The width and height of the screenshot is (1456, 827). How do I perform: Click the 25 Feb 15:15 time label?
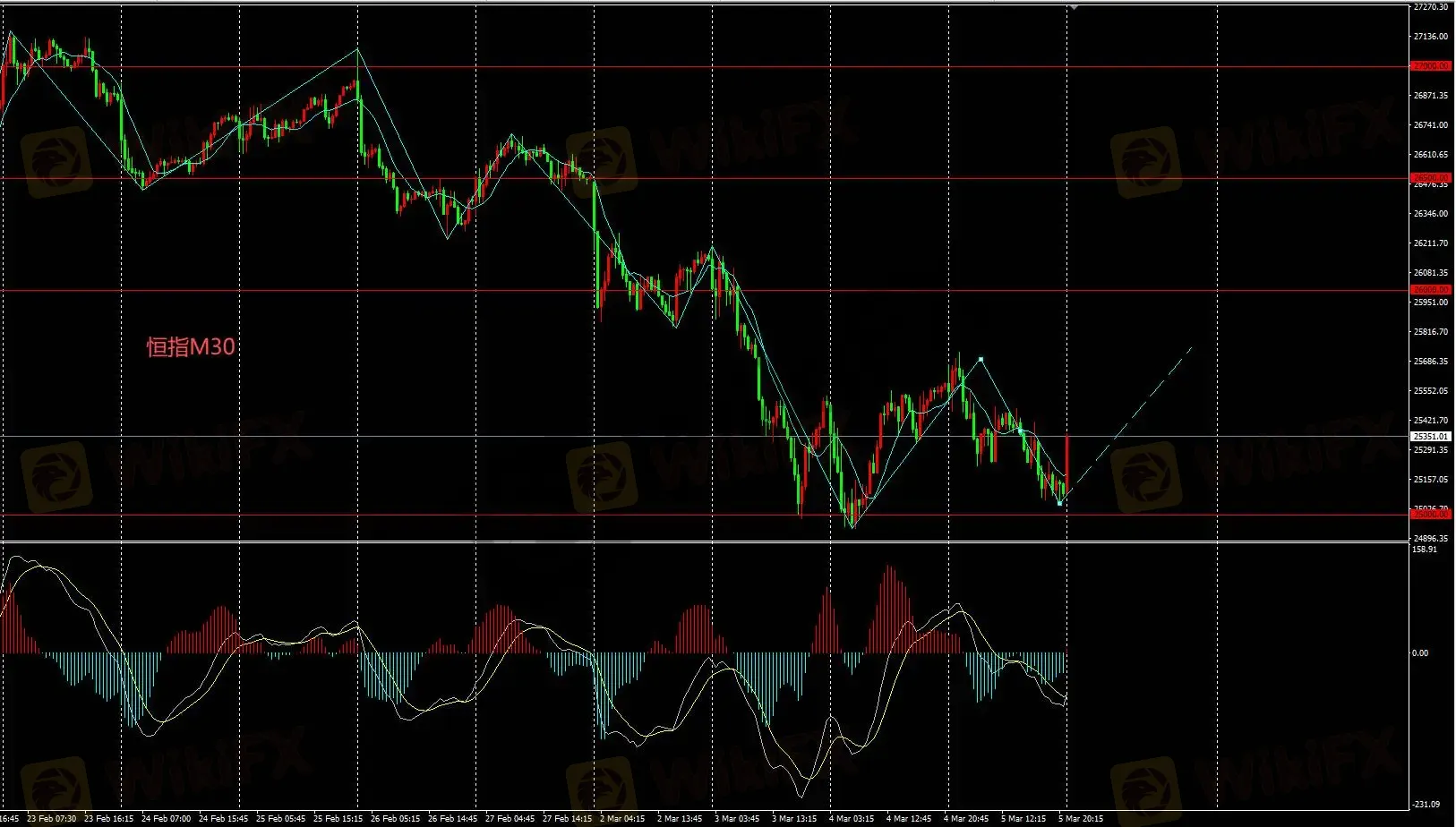tap(338, 819)
